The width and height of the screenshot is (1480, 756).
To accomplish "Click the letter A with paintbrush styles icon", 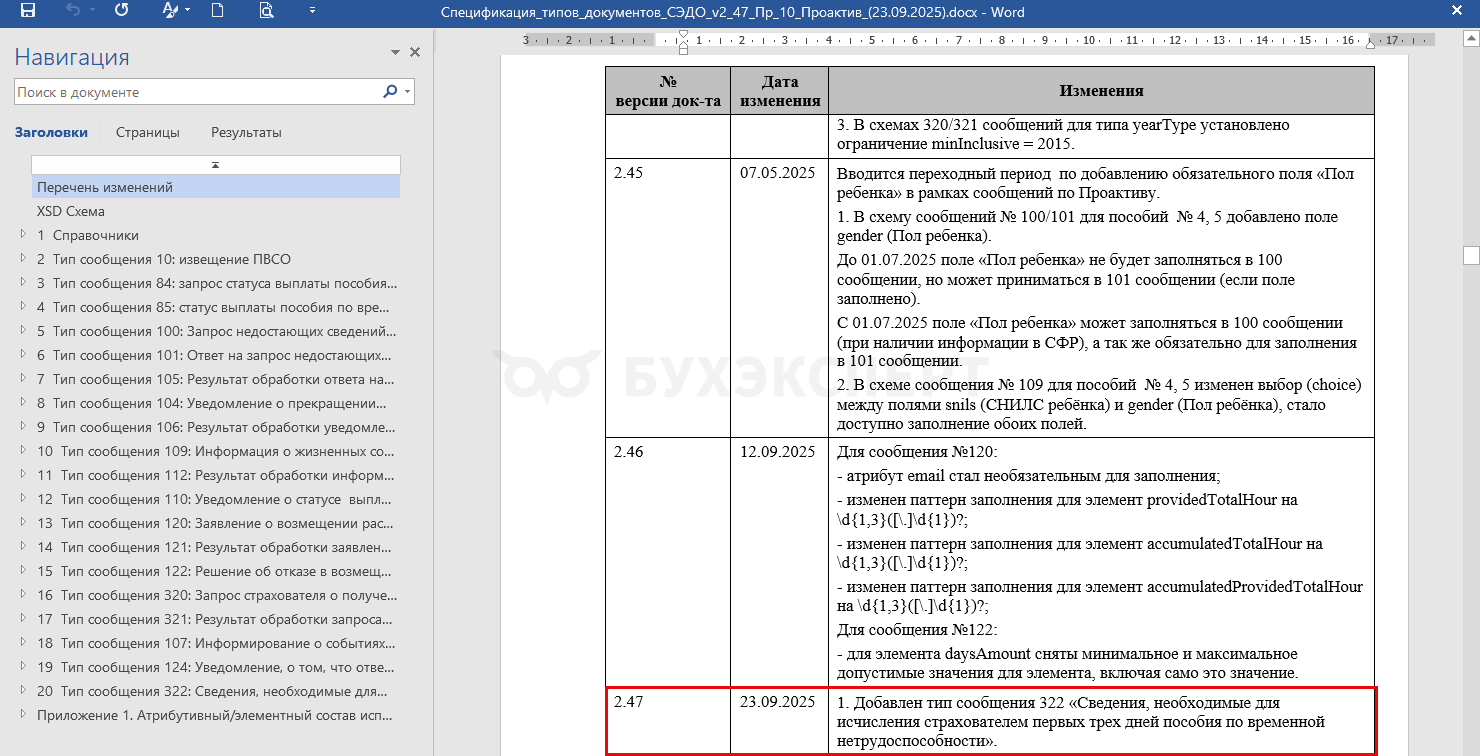I will tap(169, 11).
